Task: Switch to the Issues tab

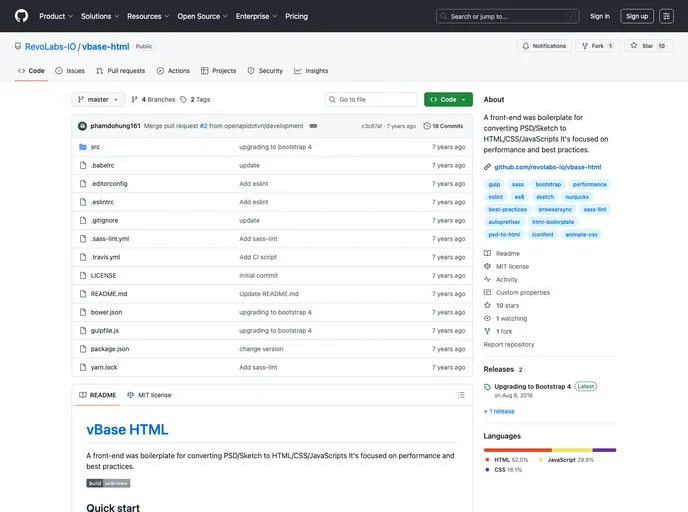Action: (70, 71)
